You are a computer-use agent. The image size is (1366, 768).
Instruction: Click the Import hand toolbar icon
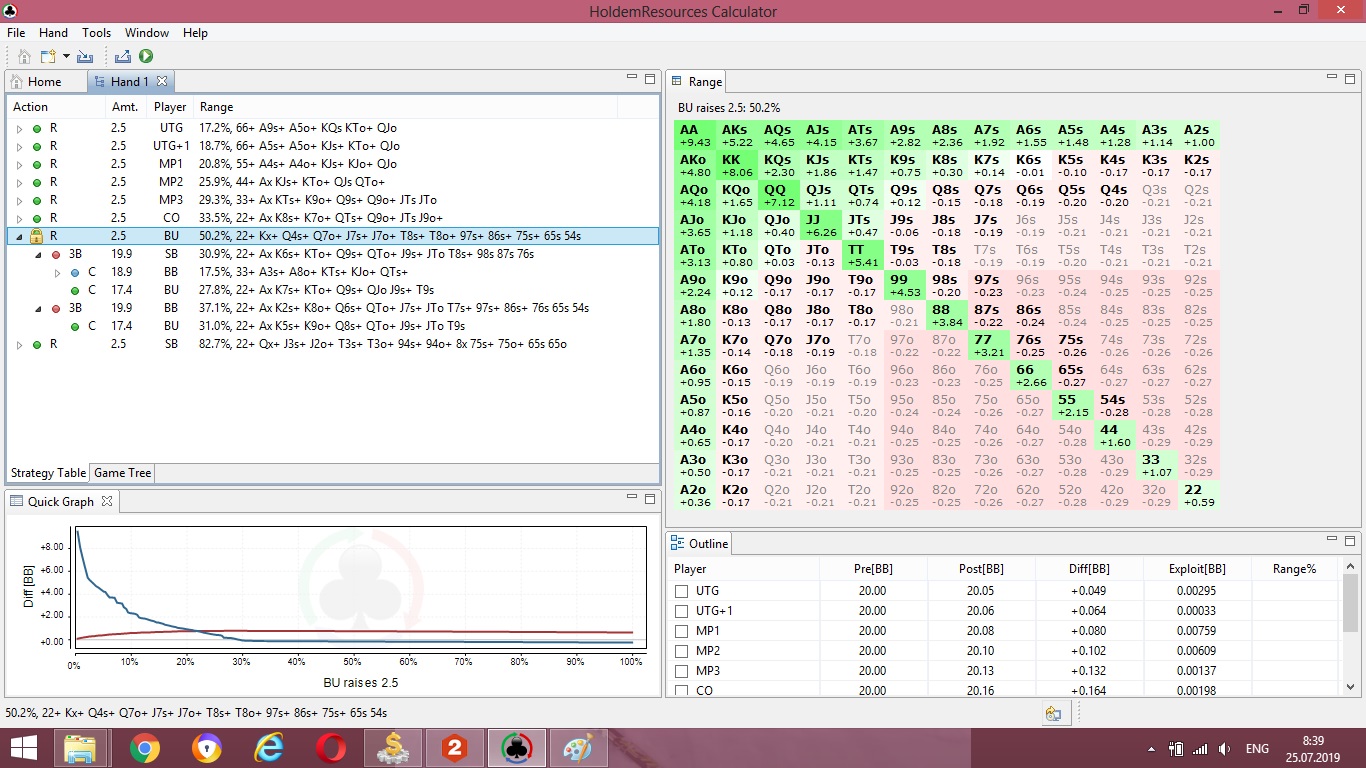[x=85, y=57]
